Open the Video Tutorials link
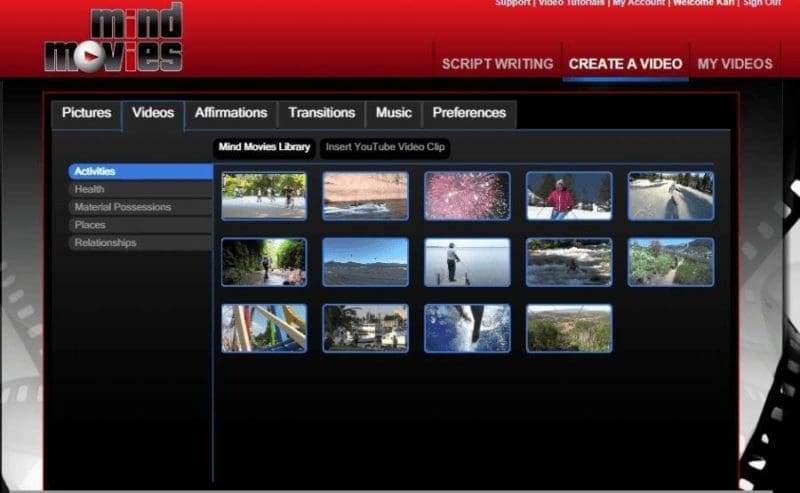Screen dimensions: 800x493 571,3
